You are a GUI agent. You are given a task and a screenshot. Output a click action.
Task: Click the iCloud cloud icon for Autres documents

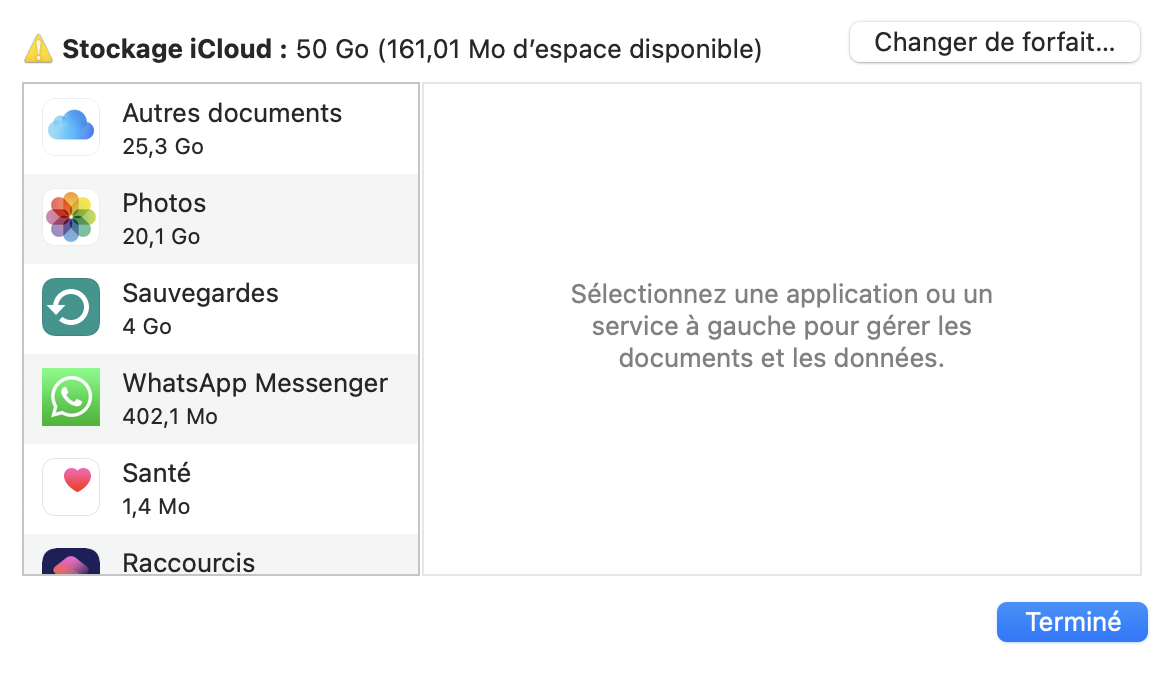pyautogui.click(x=71, y=127)
